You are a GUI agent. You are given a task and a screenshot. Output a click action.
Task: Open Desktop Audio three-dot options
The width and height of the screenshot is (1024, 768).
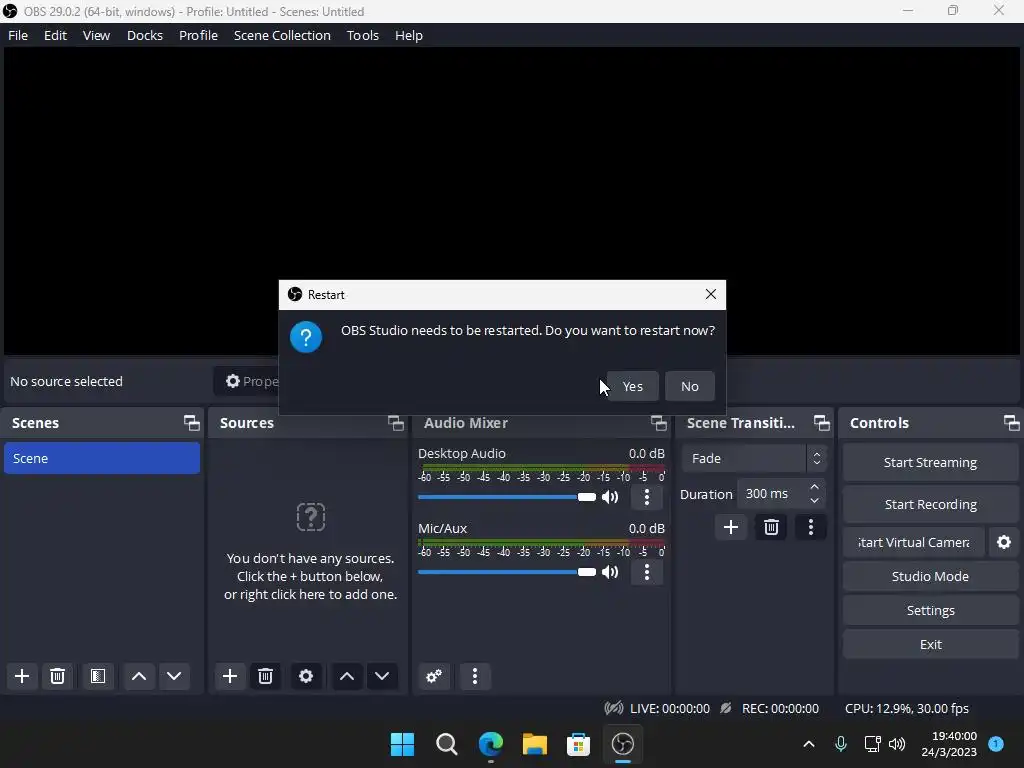(x=647, y=497)
